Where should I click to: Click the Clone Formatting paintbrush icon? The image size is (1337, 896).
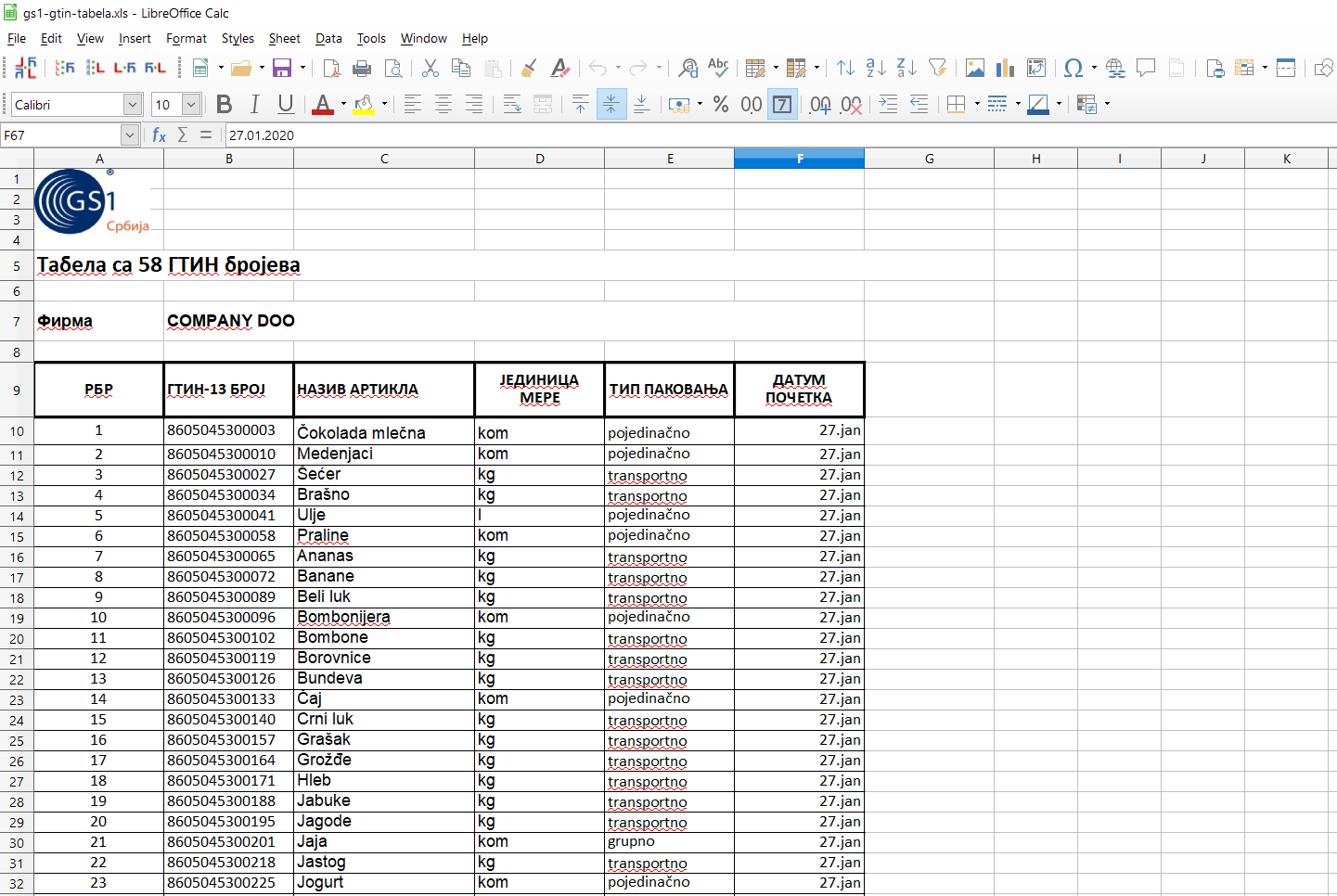[529, 68]
